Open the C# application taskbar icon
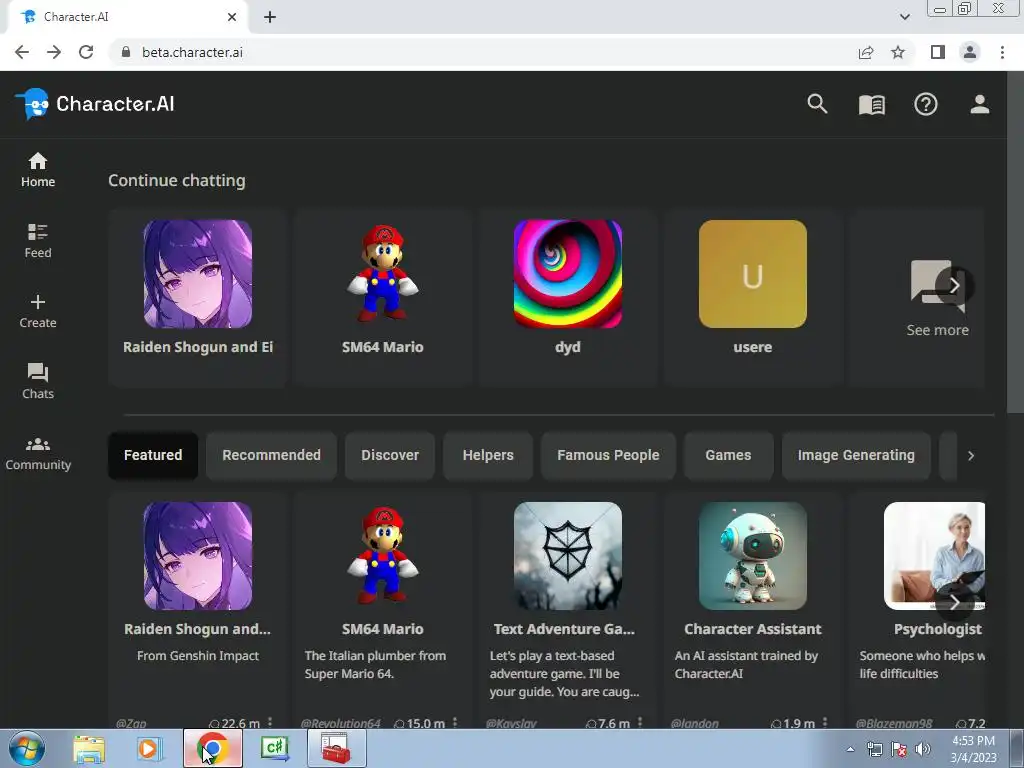Screen dimensions: 1024x768 (275, 748)
